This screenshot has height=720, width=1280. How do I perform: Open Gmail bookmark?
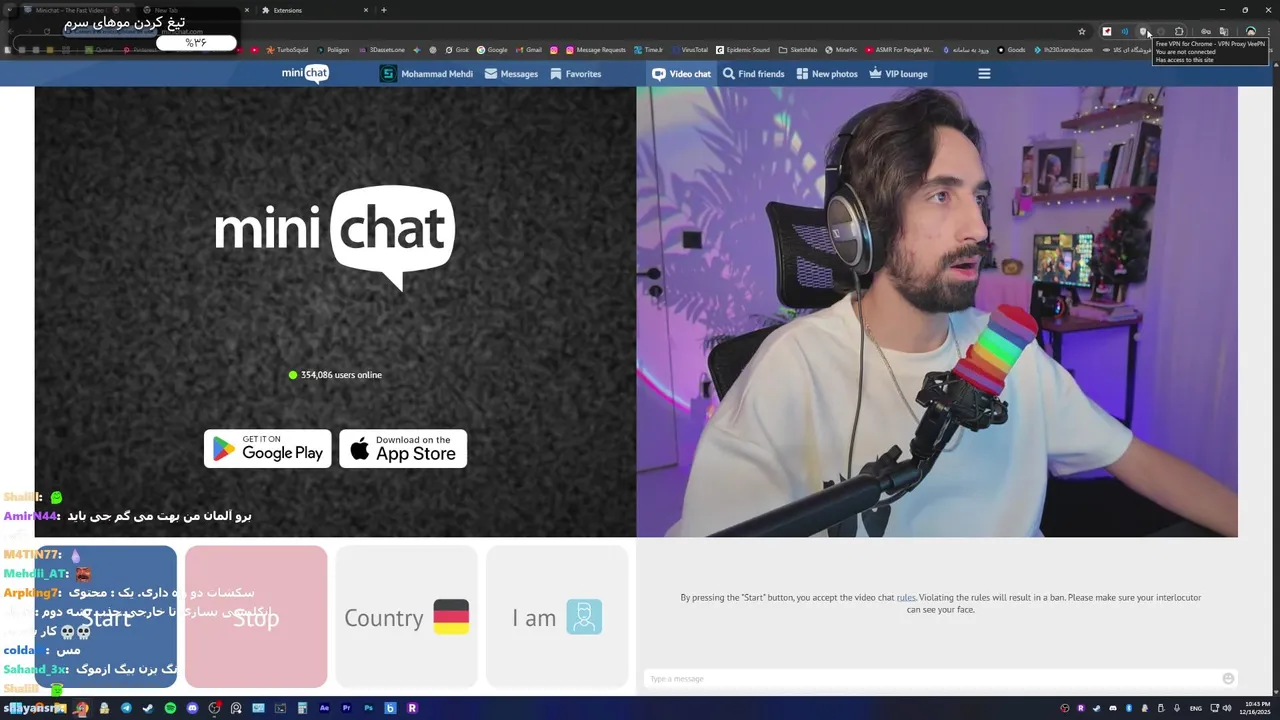tap(528, 50)
